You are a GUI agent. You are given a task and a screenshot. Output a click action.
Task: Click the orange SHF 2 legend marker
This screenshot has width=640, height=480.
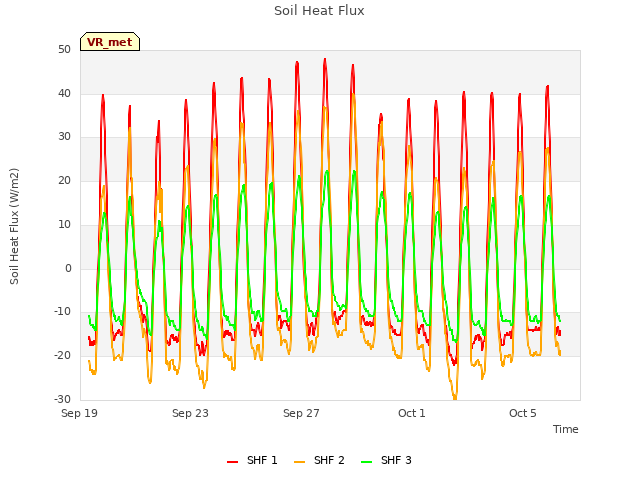click(x=299, y=462)
